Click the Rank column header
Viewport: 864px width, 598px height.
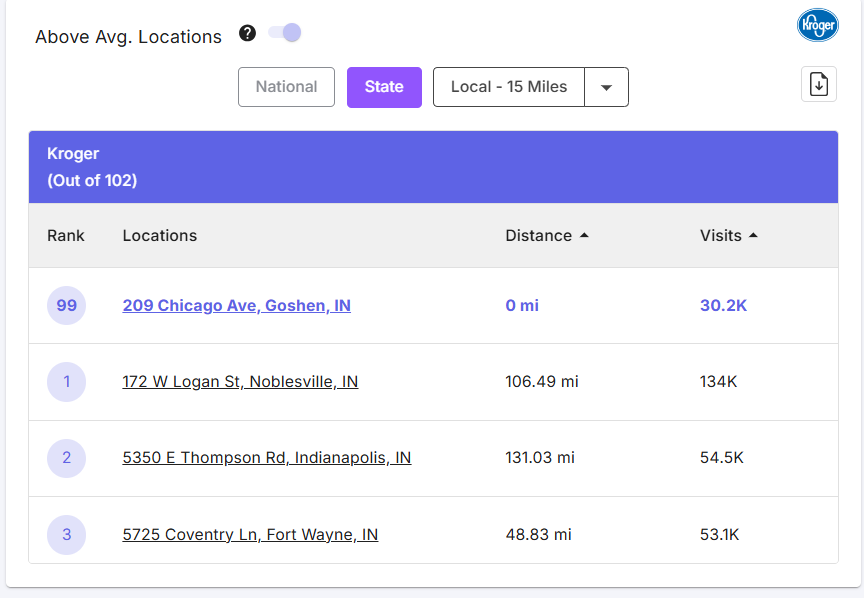point(66,235)
